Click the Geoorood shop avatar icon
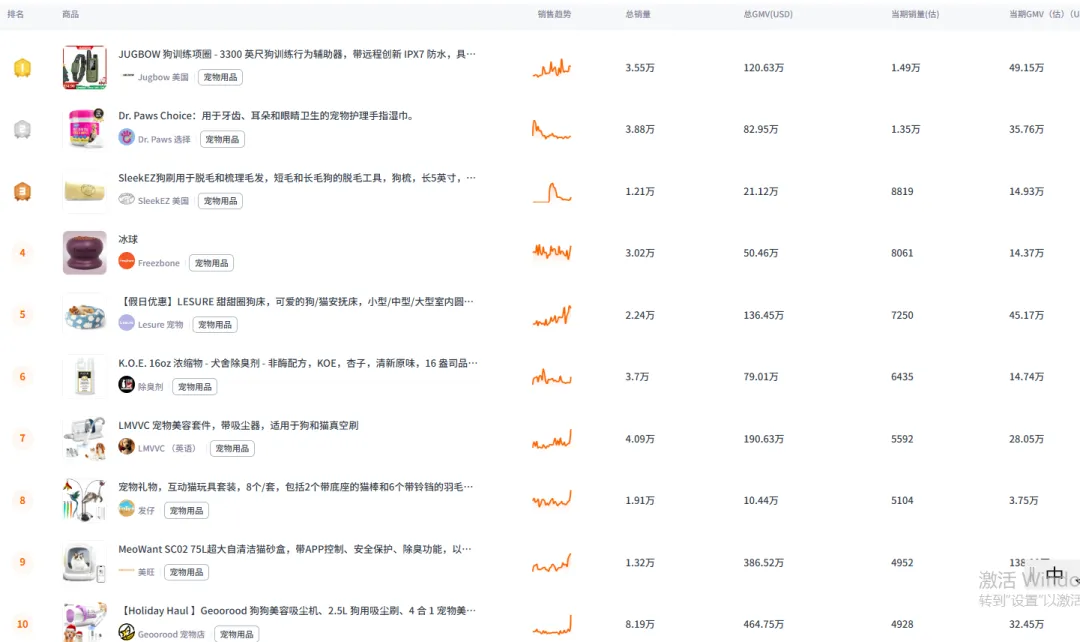This screenshot has height=642, width=1080. click(x=126, y=632)
